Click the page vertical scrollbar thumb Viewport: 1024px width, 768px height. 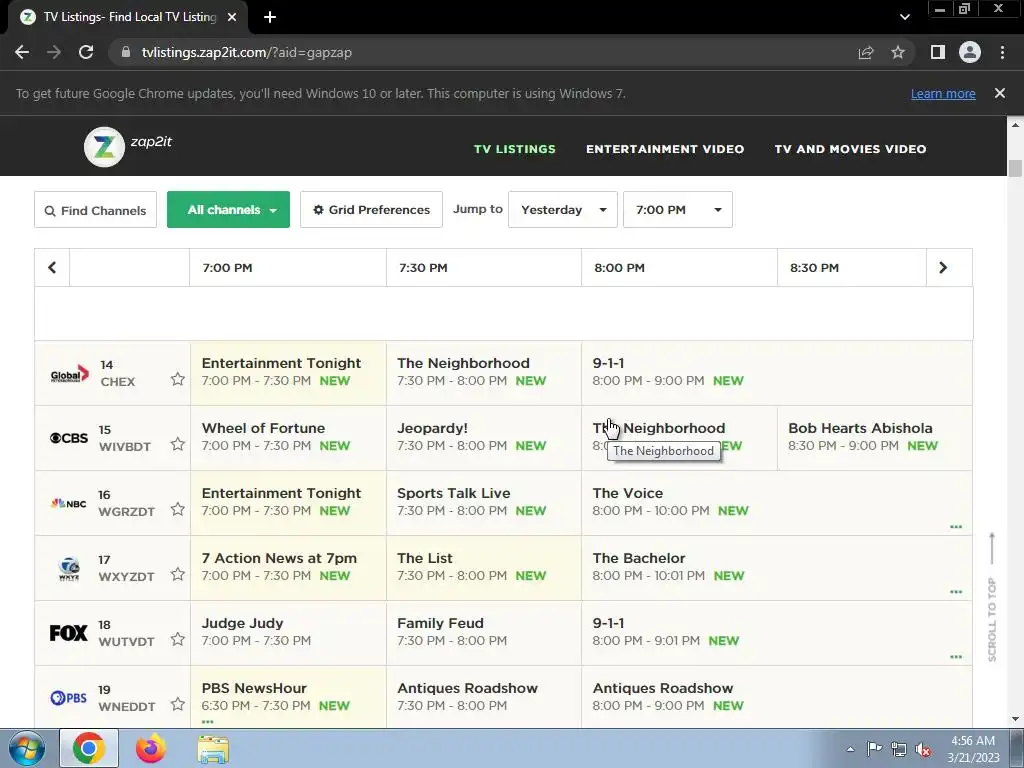pos(1015,168)
